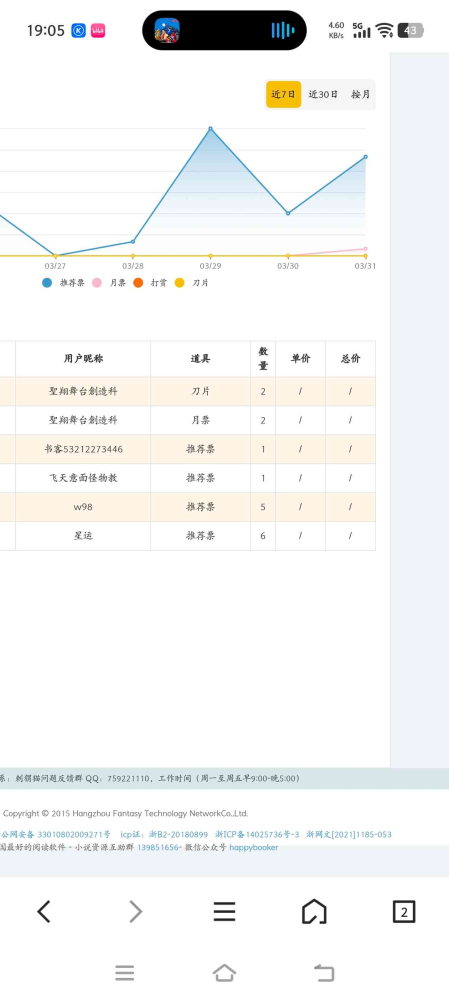Toggle the 刀片 series in legend
449x999 pixels.
192,283
